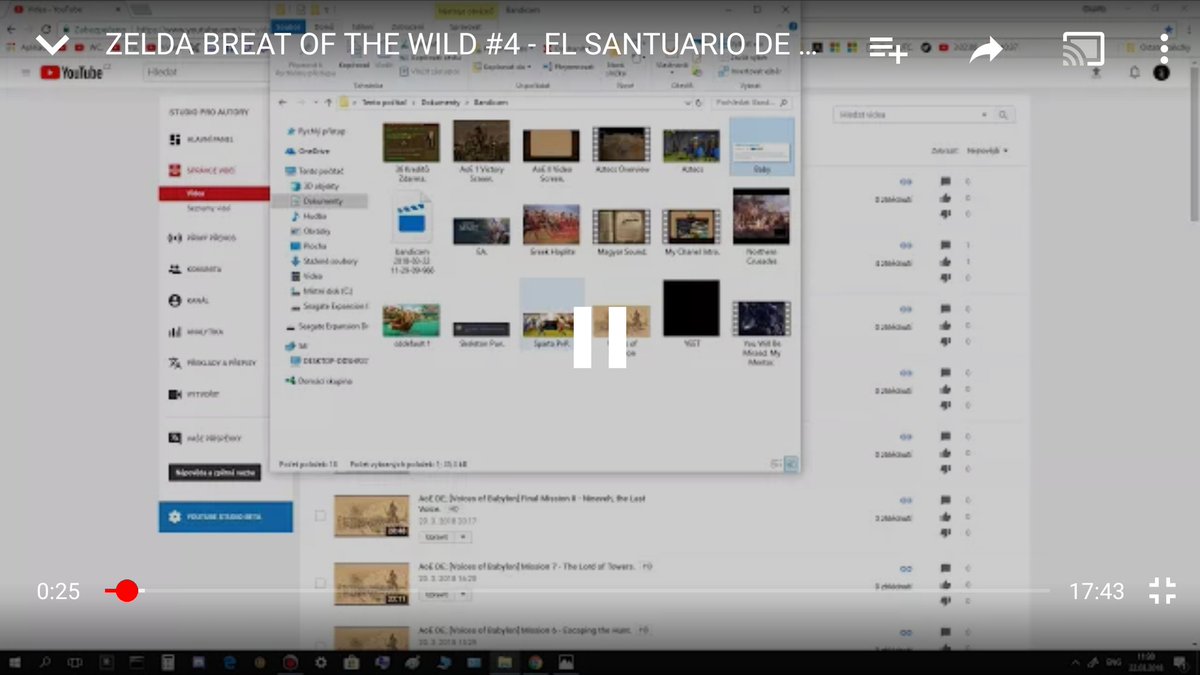Collapse the video player with the down chevron
The width and height of the screenshot is (1200, 675).
click(52, 44)
